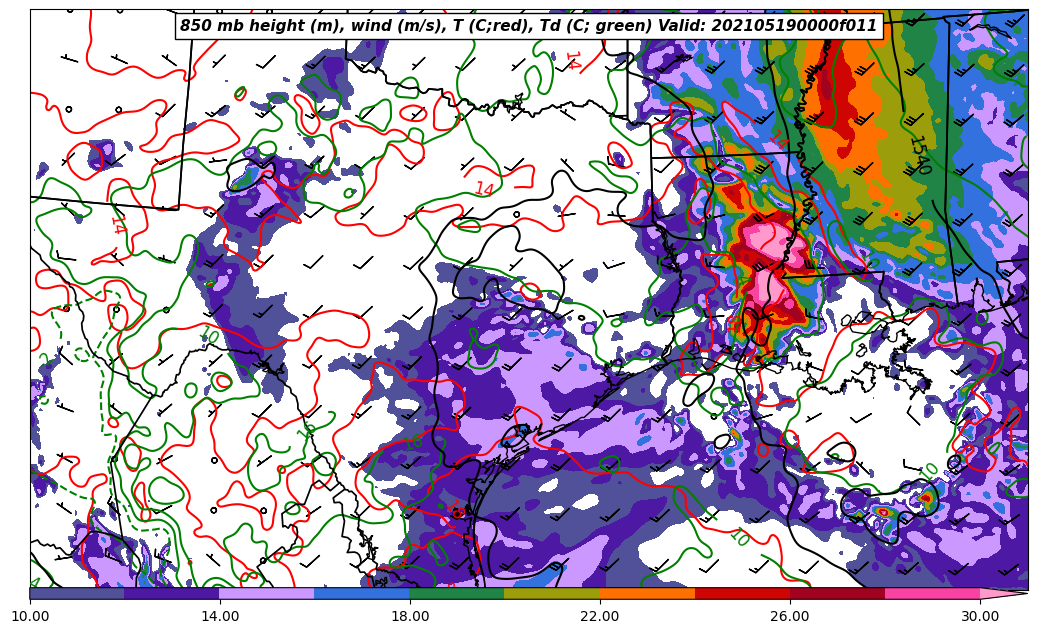Click the 30.00 colorbar tick label

(x=980, y=616)
